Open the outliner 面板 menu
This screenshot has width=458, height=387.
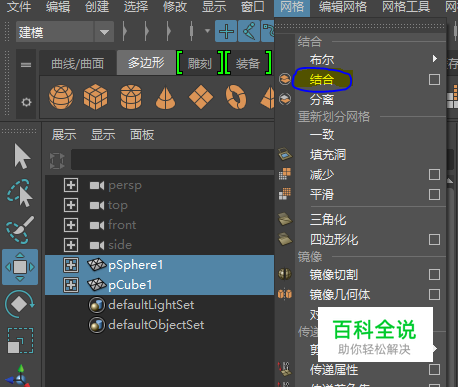pos(142,135)
